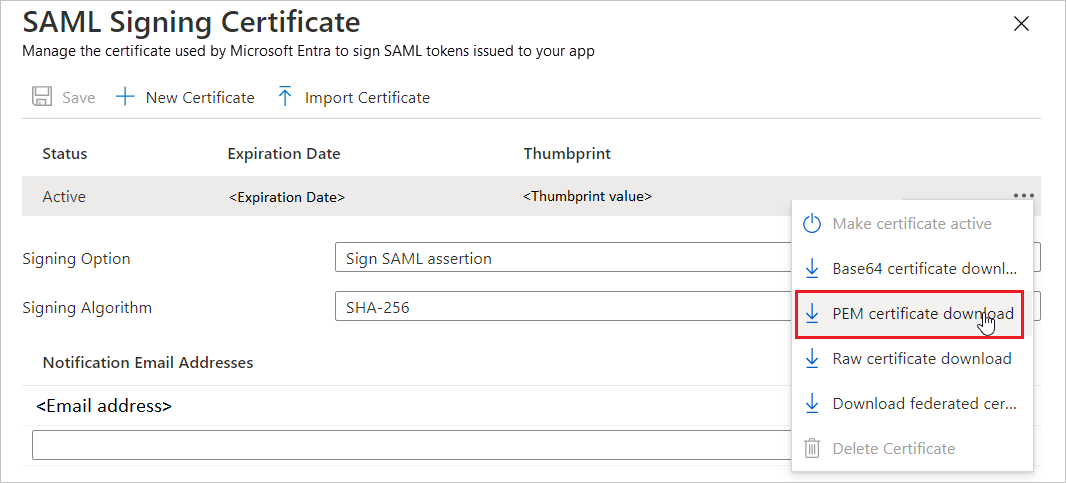Click the New Certificate button label
This screenshot has height=483, width=1066.
[x=200, y=97]
